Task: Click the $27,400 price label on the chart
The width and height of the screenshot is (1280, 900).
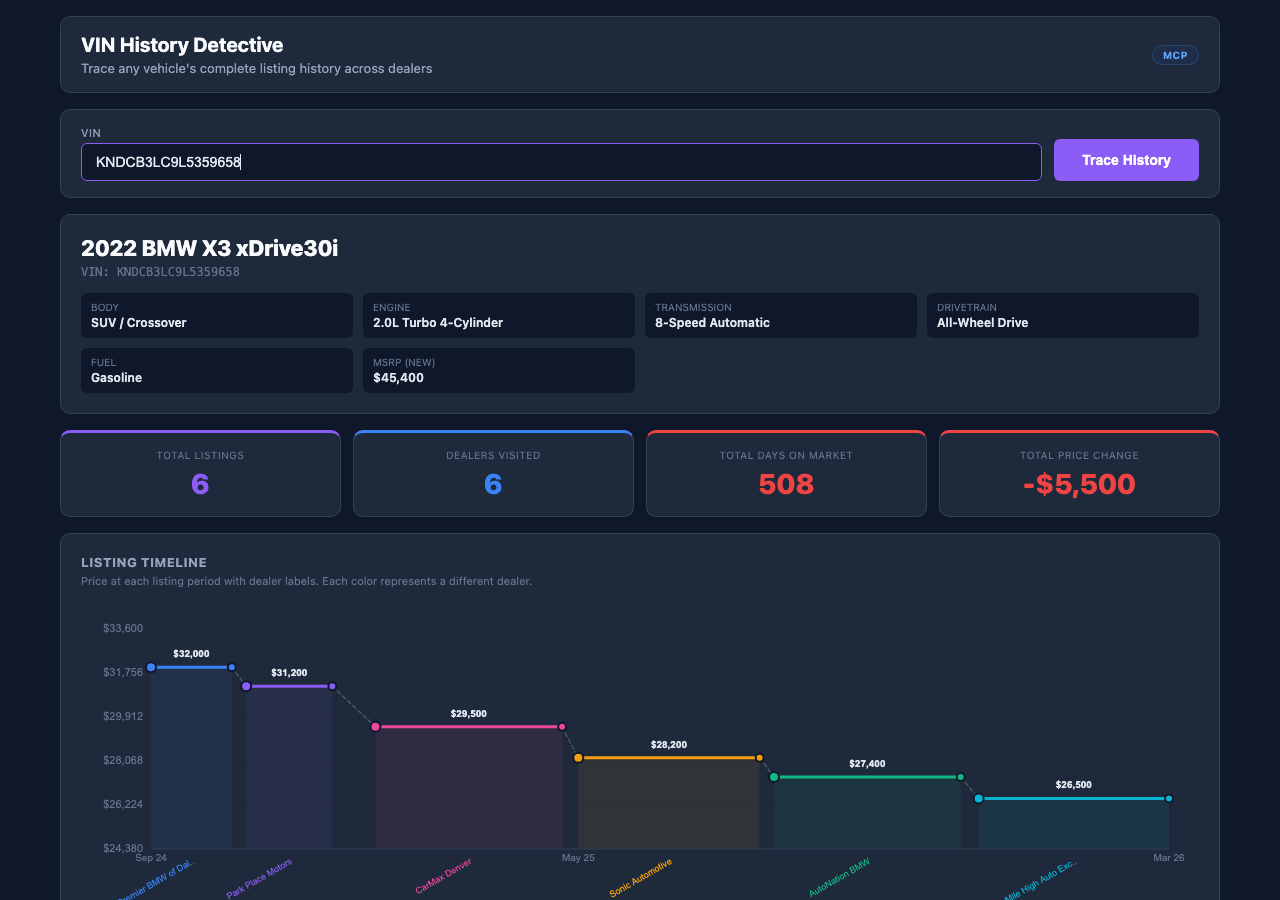Action: (867, 764)
